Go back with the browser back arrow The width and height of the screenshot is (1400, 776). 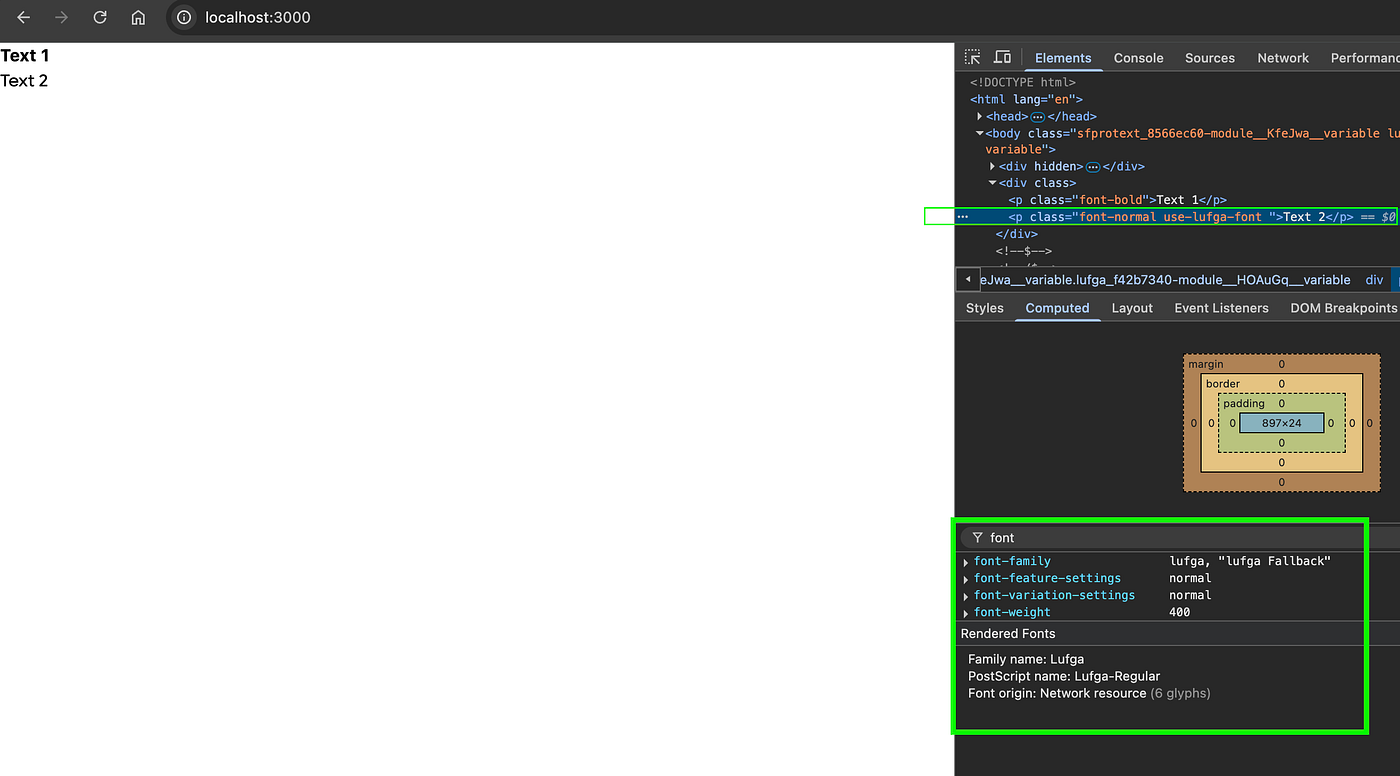click(x=23, y=18)
